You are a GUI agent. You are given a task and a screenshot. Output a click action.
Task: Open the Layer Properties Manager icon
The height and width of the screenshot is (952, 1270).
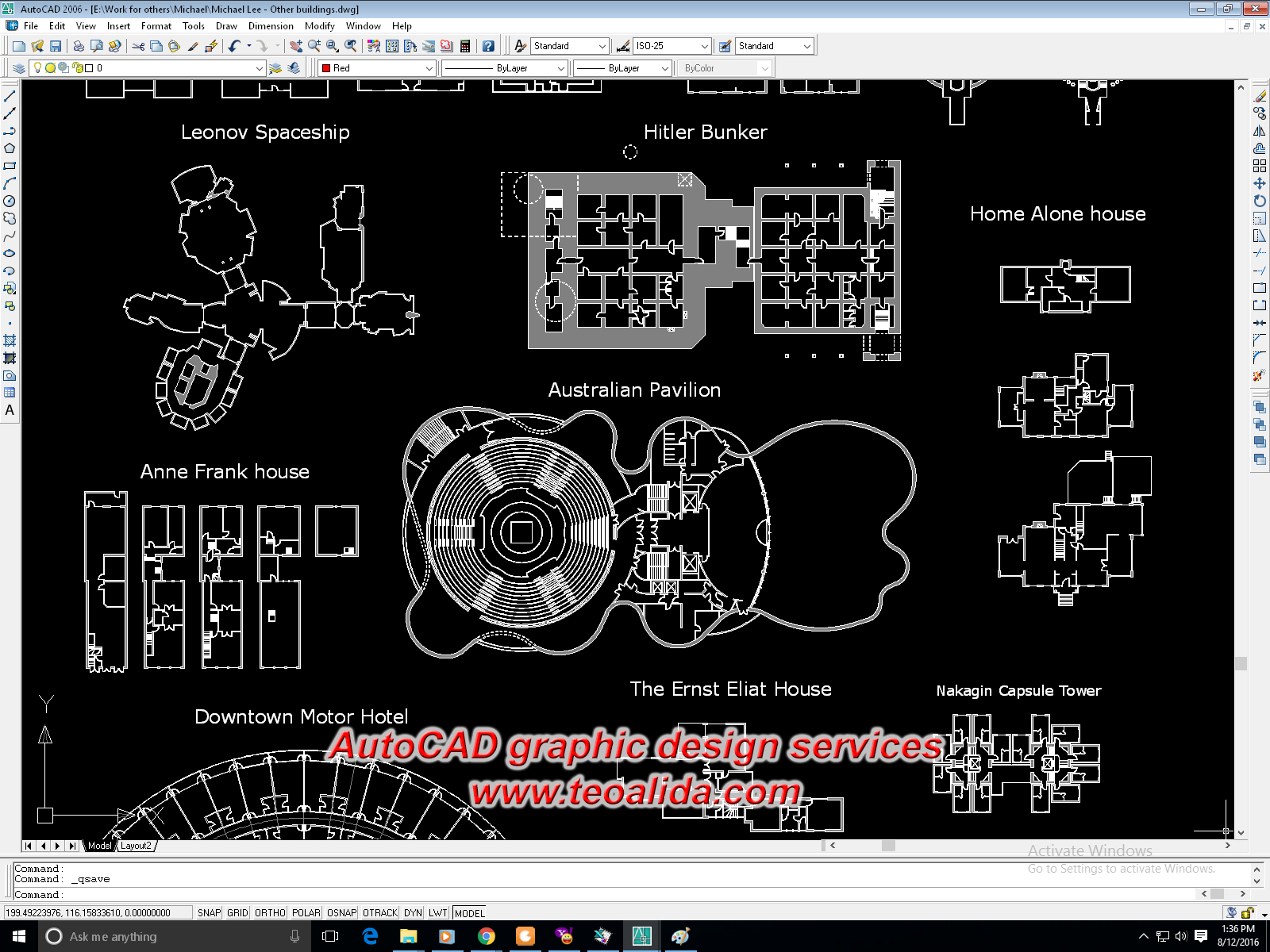click(18, 68)
